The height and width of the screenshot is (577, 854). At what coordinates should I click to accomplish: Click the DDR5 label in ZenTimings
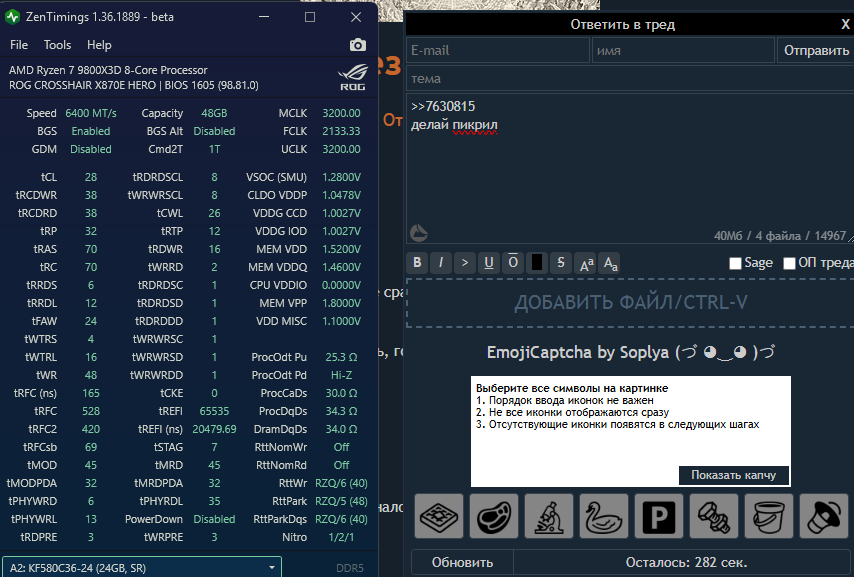350,568
